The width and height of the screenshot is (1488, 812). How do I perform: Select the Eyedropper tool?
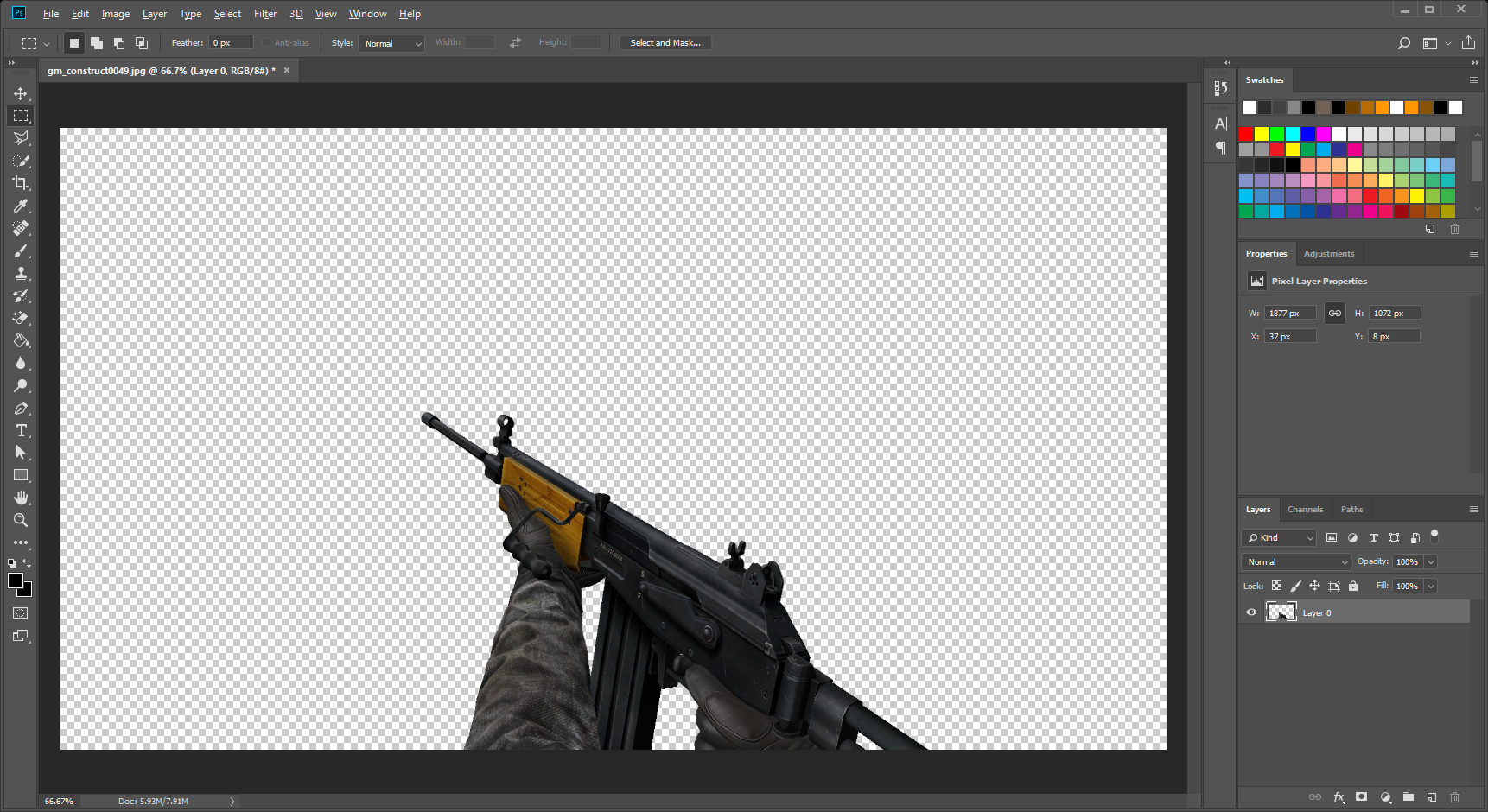click(21, 206)
